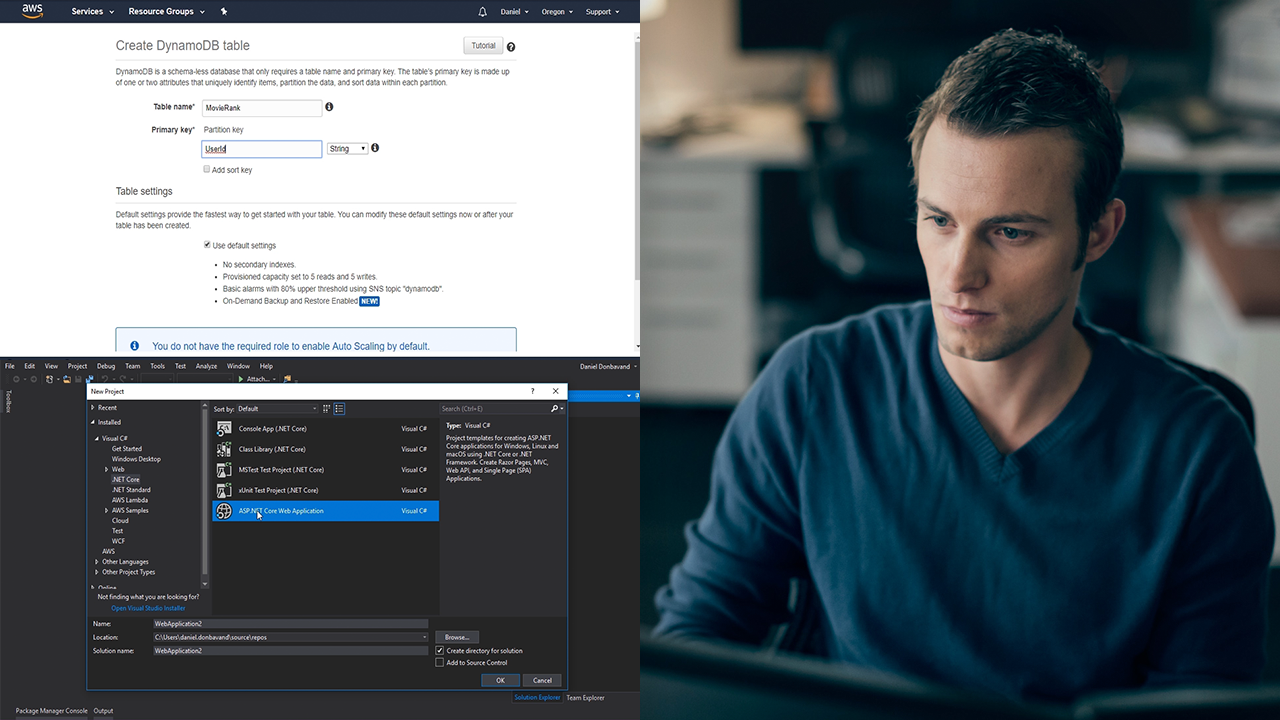Open the Location path dropdown arrow
This screenshot has height=720, width=1280.
point(424,637)
